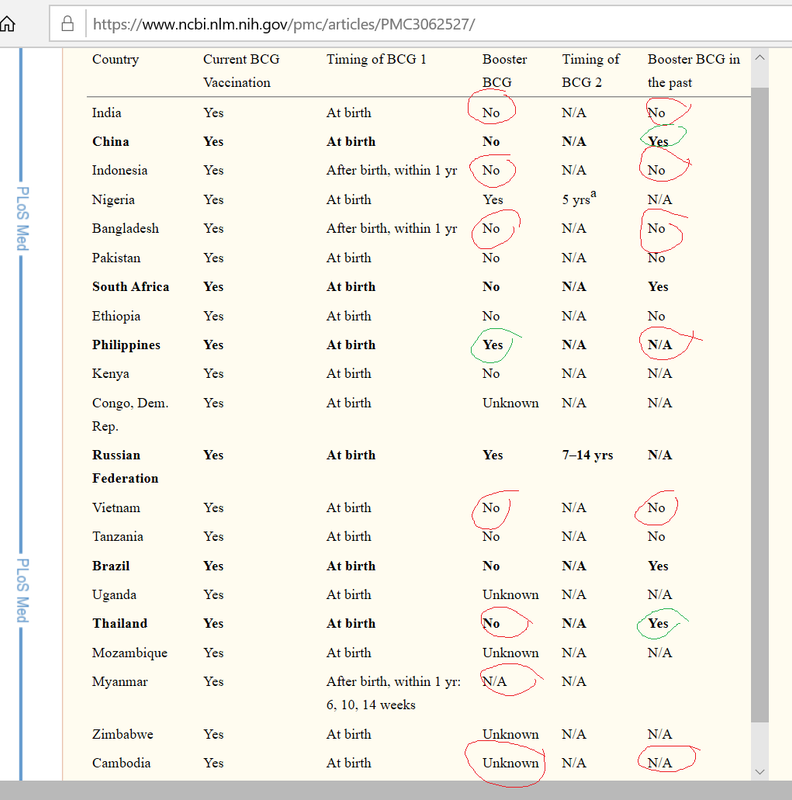Click Mozambique's Booster BCG 'Unknown' cell

tap(510, 653)
